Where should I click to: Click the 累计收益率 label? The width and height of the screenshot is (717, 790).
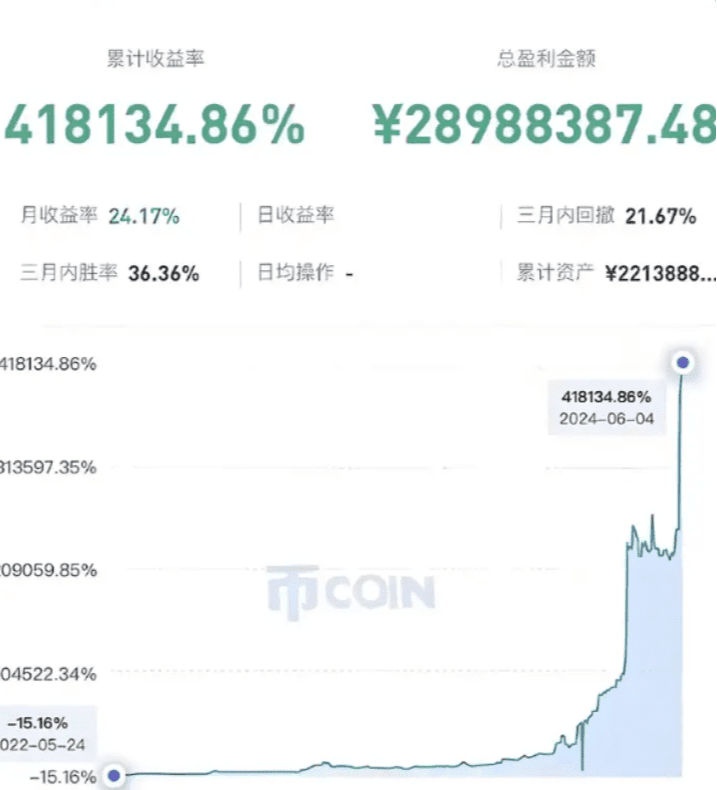point(155,58)
